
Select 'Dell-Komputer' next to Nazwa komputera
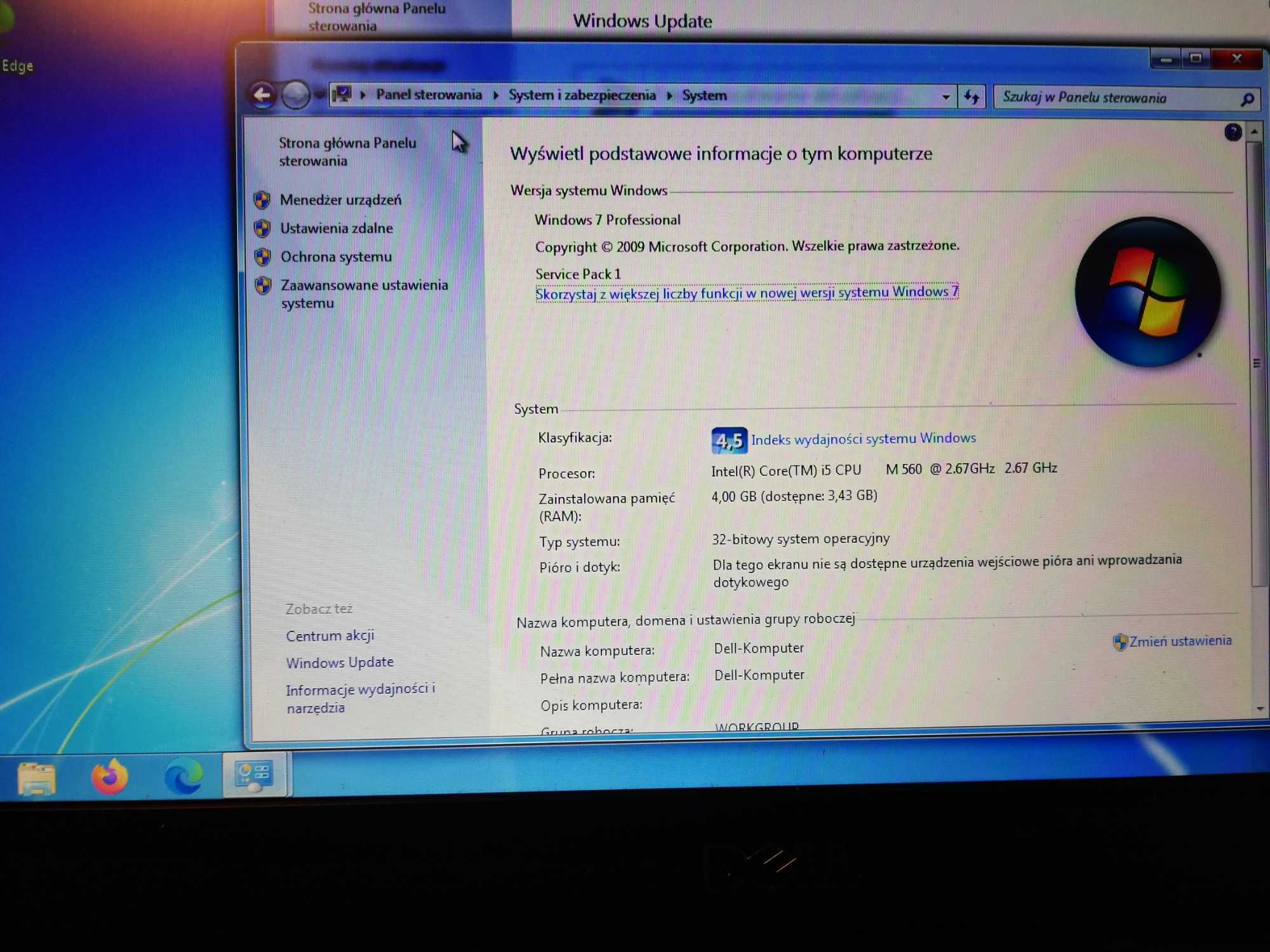coord(759,648)
